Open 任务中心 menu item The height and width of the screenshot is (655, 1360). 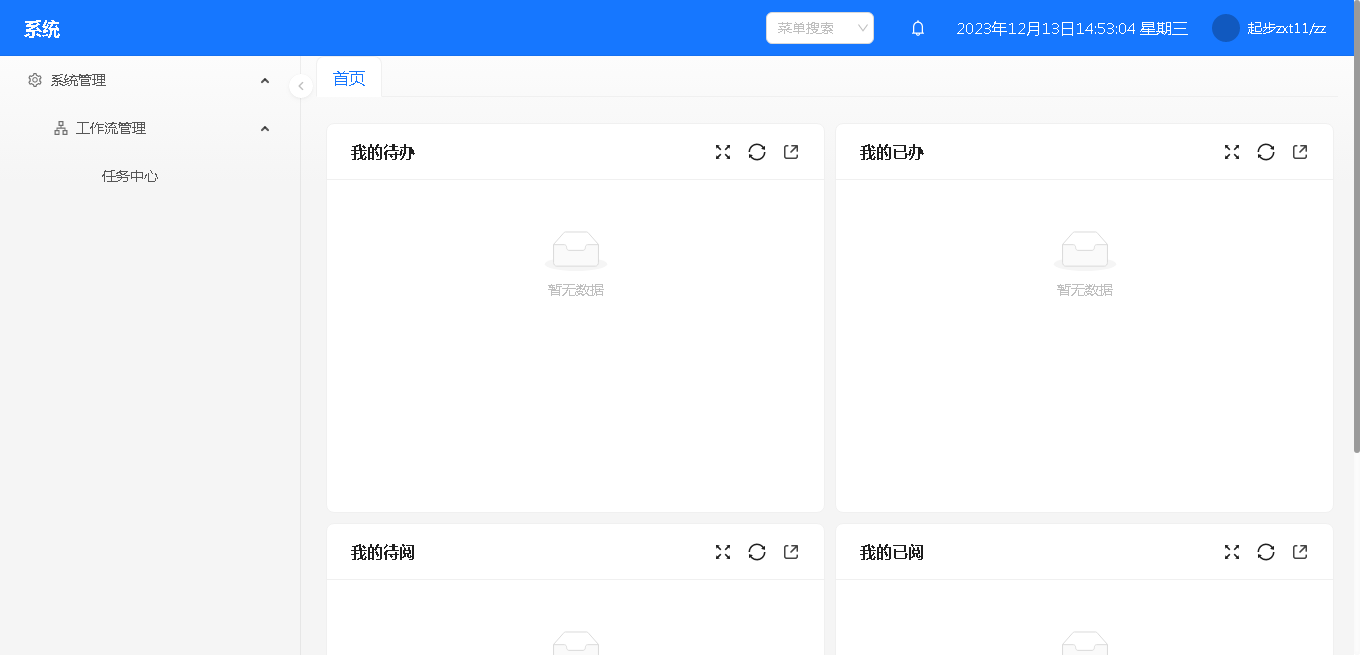(130, 176)
